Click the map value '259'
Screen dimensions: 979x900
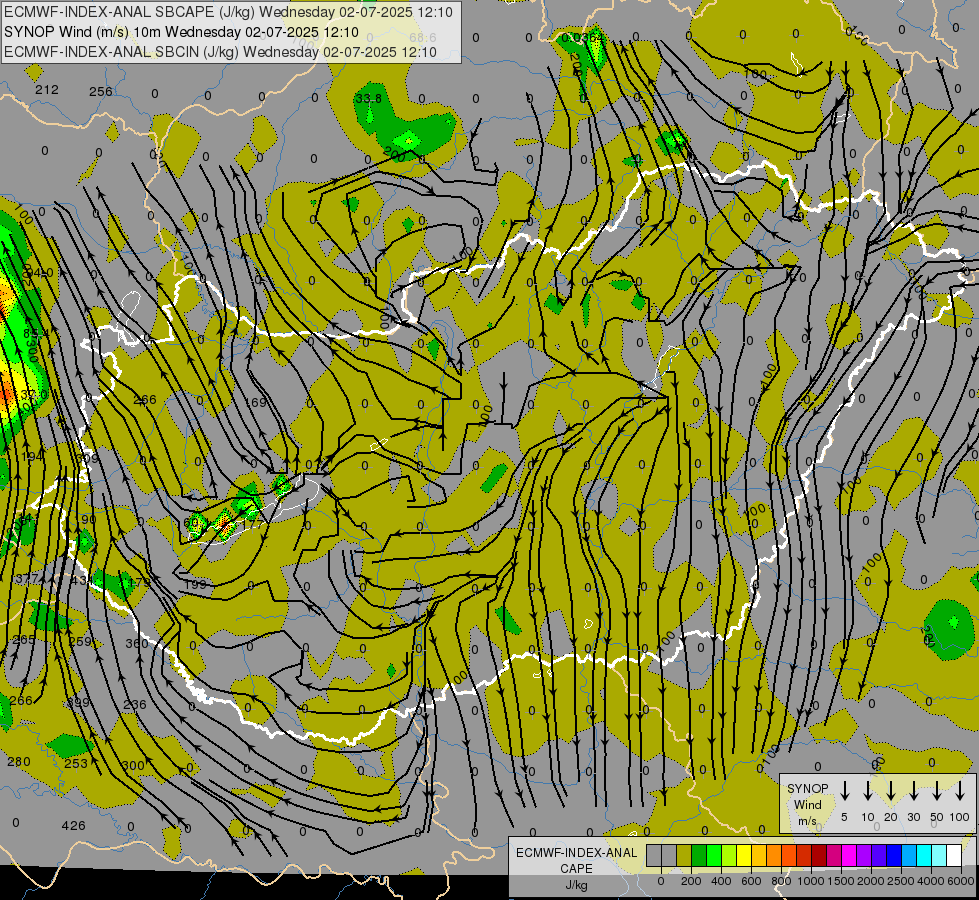point(80,642)
